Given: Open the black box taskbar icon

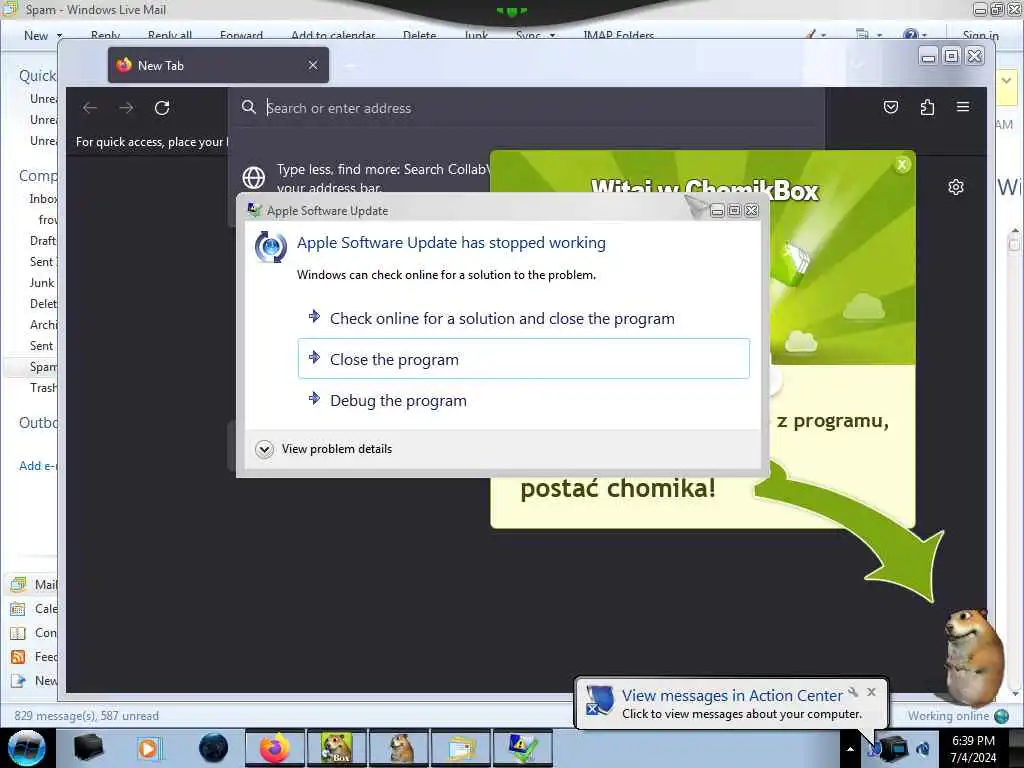Looking at the screenshot, I should pos(88,748).
